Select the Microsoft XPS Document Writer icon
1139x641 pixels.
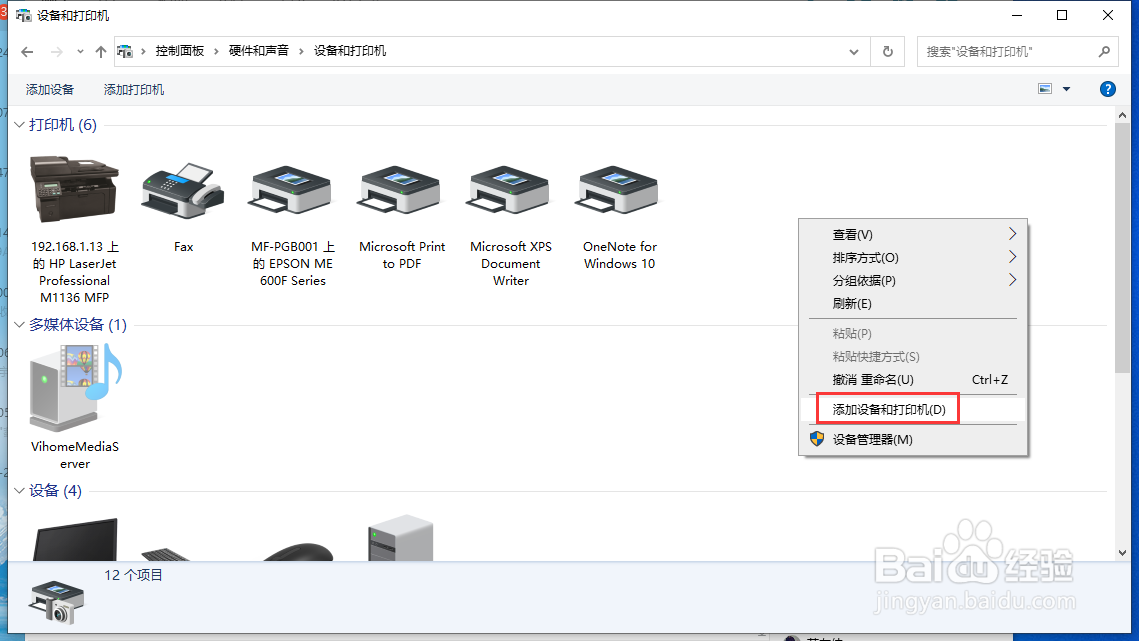(x=510, y=190)
